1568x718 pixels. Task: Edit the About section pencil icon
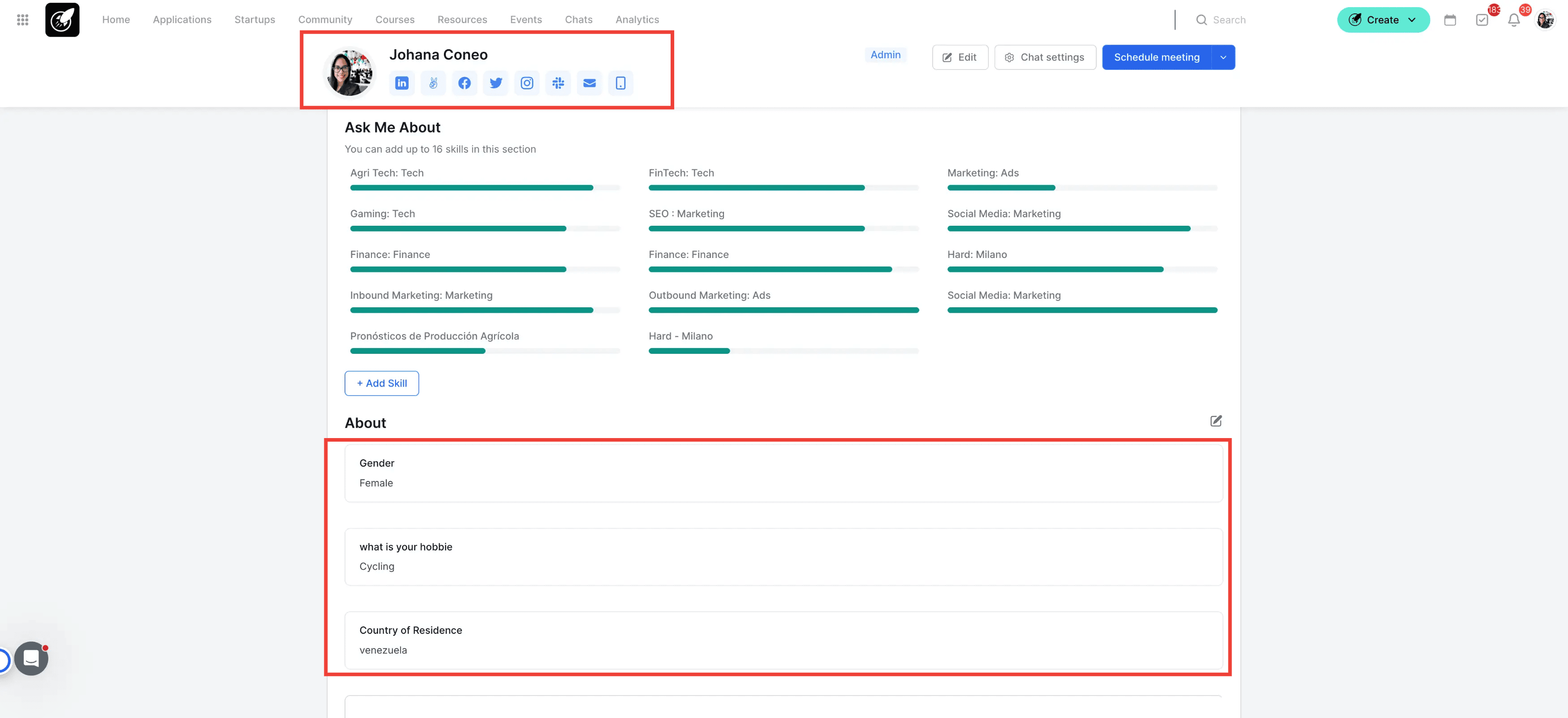click(x=1215, y=421)
